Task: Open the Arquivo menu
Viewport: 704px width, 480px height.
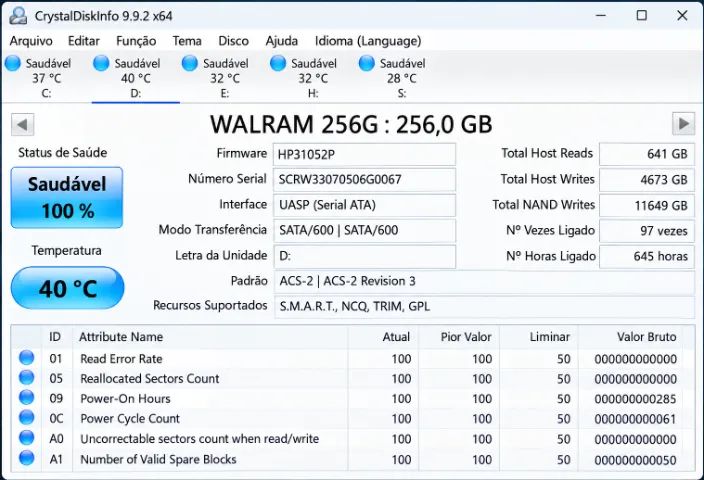Action: 31,41
